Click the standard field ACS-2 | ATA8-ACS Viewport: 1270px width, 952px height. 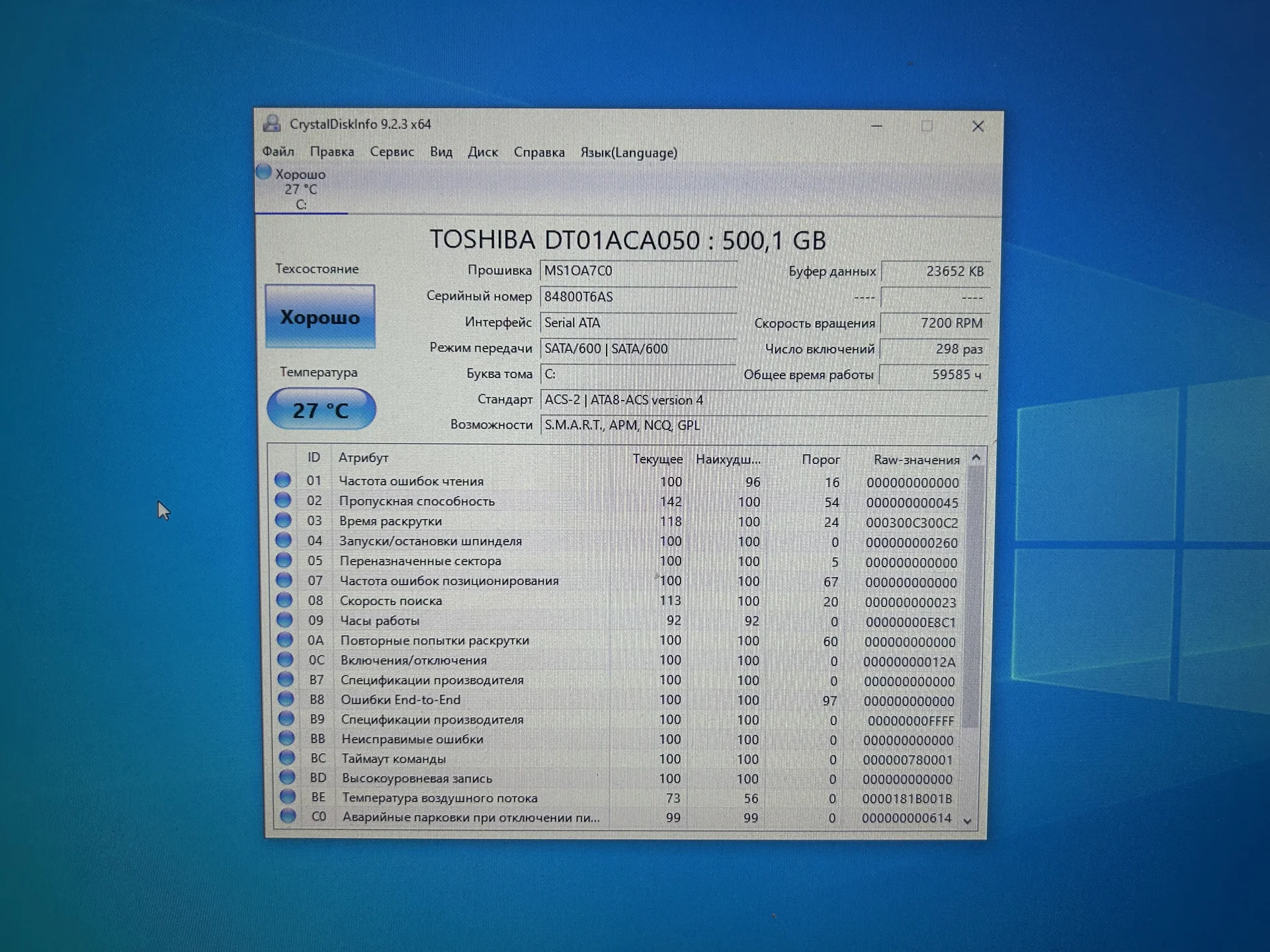(764, 400)
